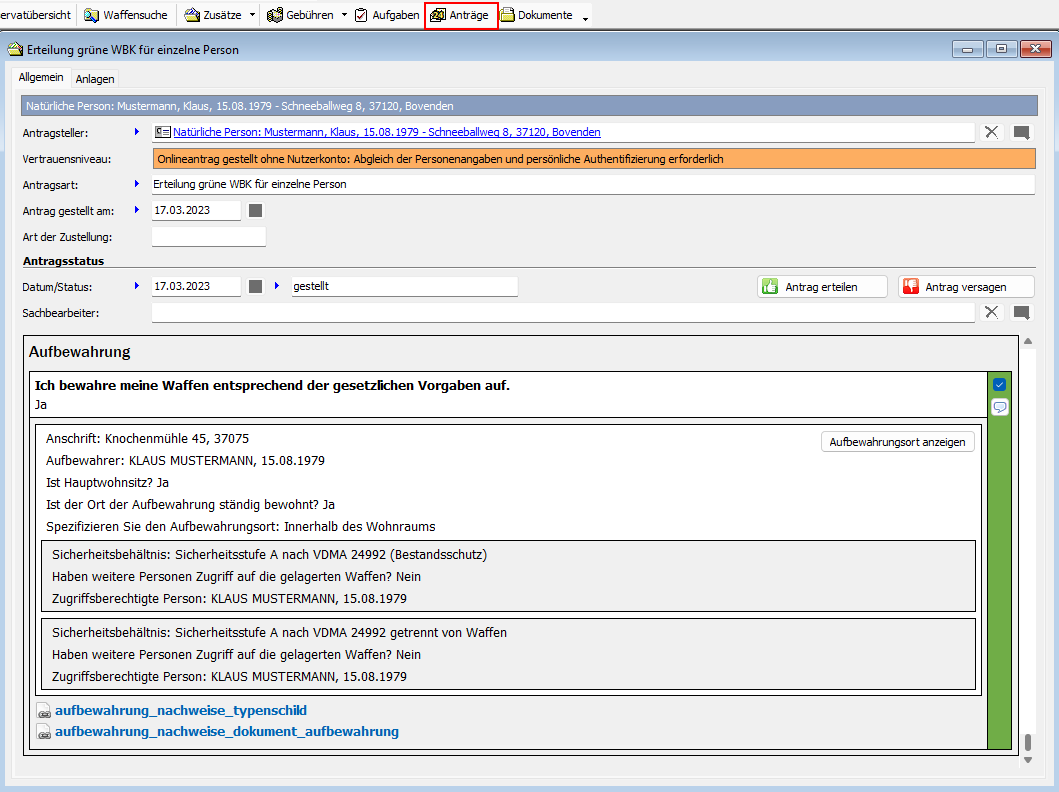The width and height of the screenshot is (1059, 792).
Task: Click the vertical scrollbar thumb
Action: click(x=1027, y=744)
